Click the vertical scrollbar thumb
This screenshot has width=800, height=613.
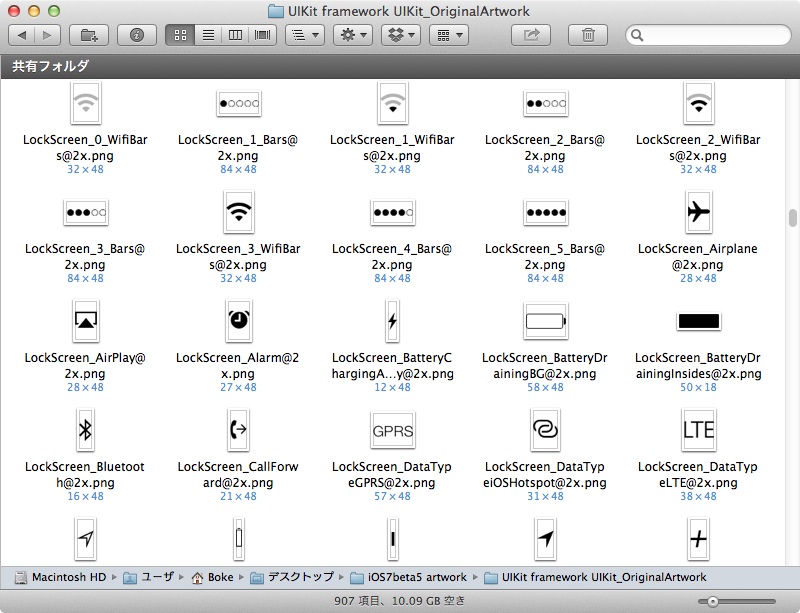[x=792, y=218]
